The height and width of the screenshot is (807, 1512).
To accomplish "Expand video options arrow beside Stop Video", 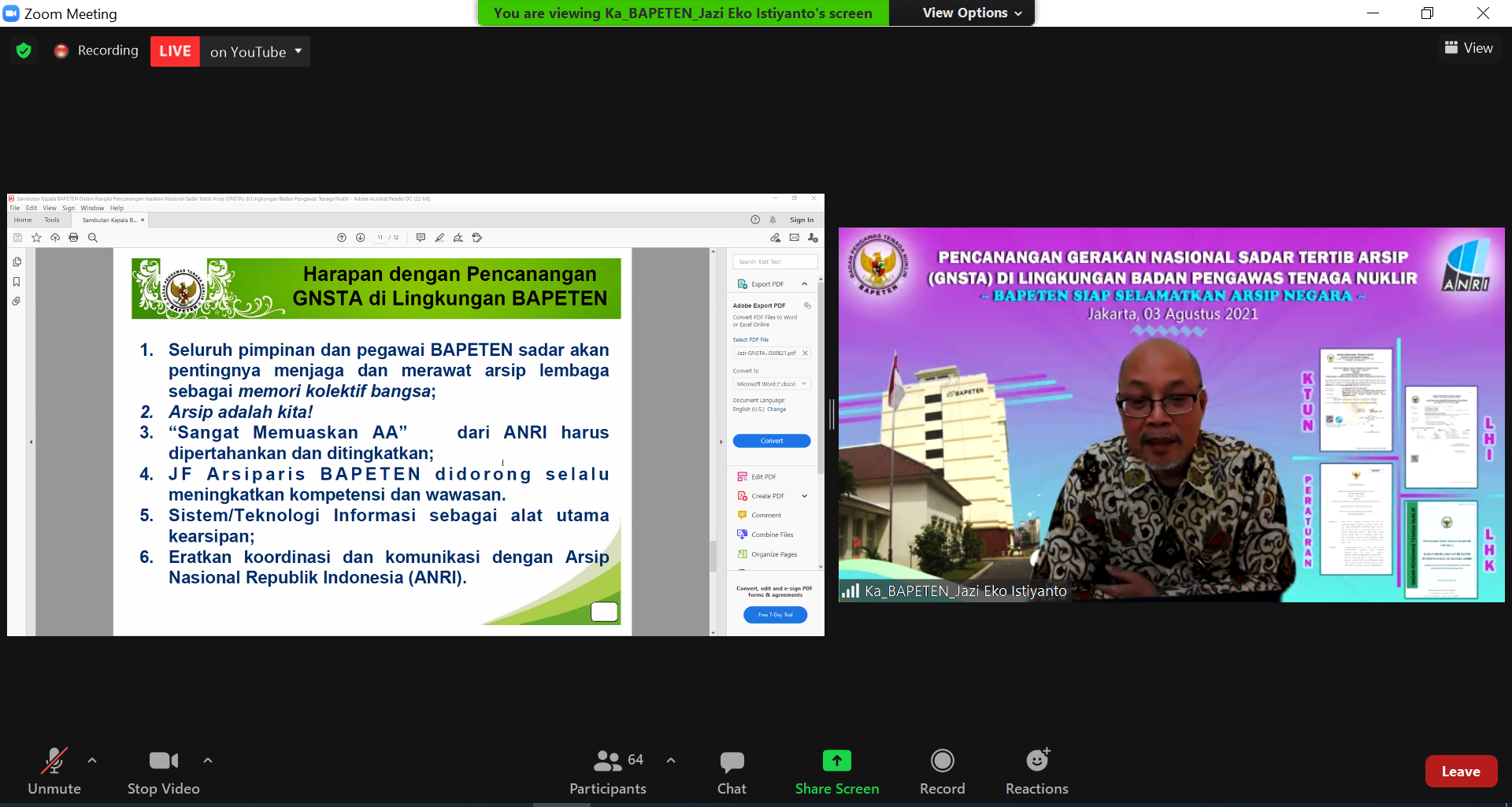I will [208, 761].
